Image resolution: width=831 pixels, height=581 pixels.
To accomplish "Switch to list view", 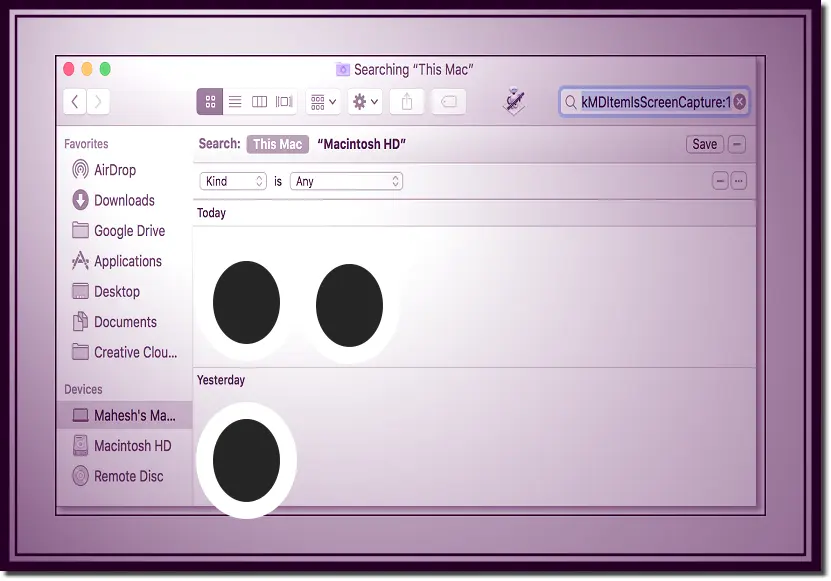I will (x=235, y=101).
